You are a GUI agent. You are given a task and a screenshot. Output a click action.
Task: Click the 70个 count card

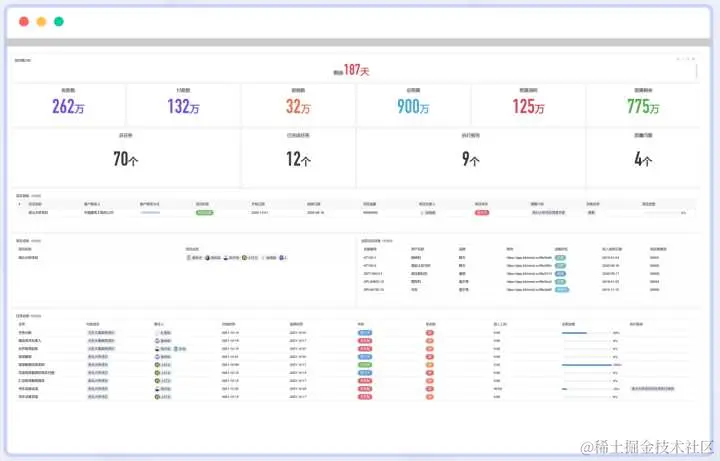pos(126,157)
